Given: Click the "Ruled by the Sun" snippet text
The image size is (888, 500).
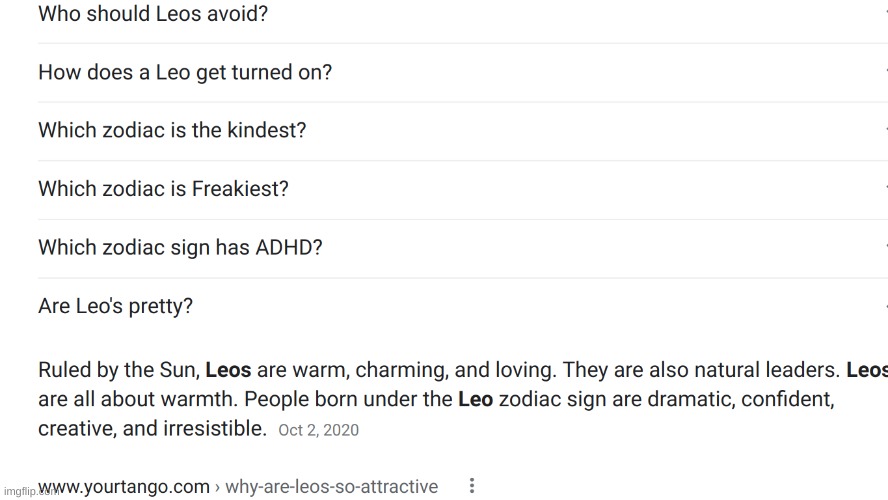Looking at the screenshot, I should pos(118,370).
